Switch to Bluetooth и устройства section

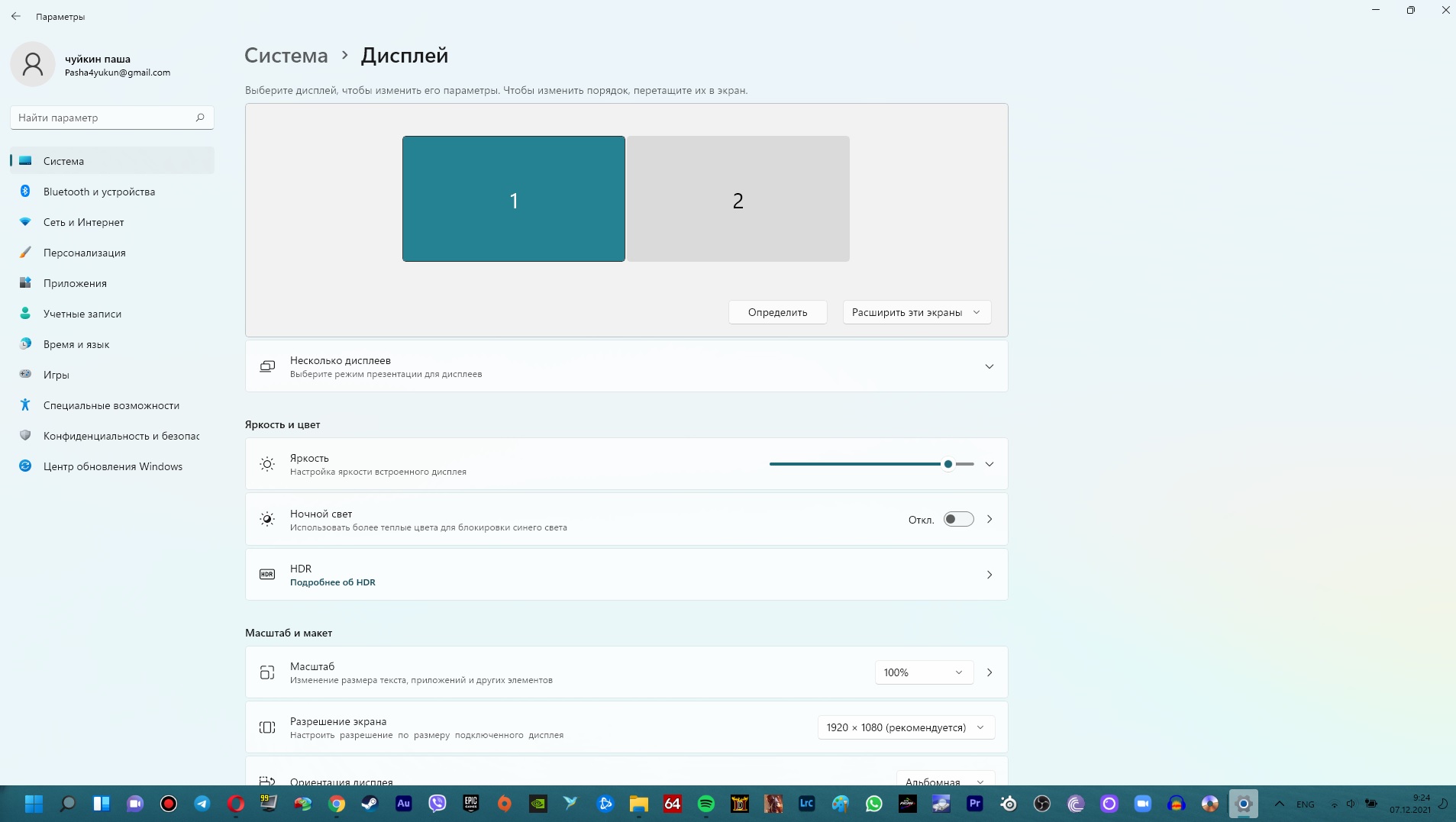click(98, 192)
